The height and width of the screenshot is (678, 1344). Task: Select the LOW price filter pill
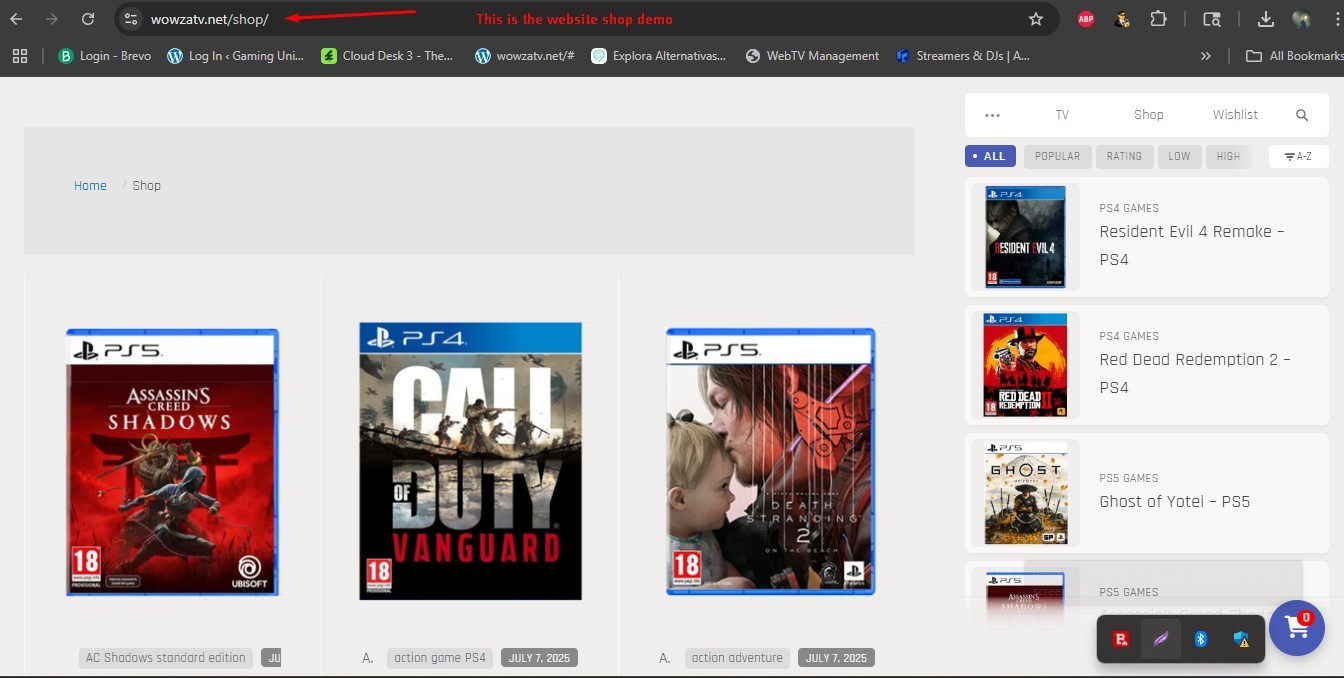[x=1179, y=156]
